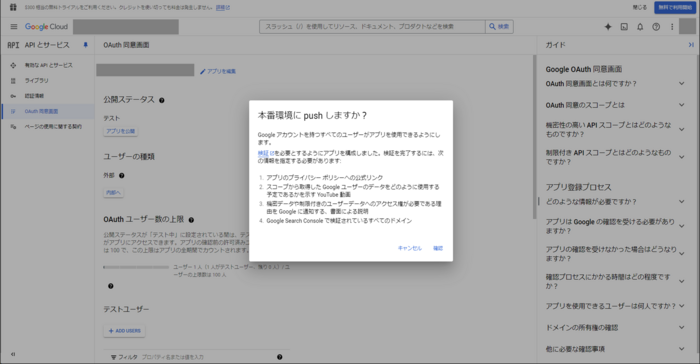Image resolution: width=700 pixels, height=364 pixels.
Task: Open the 詳細 link in trial banner
Action: 223,8
